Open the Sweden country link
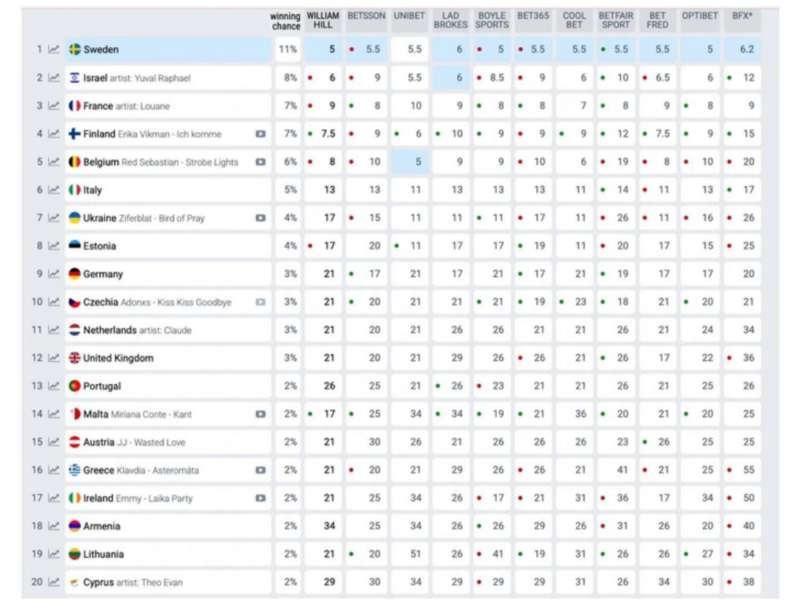 101,49
